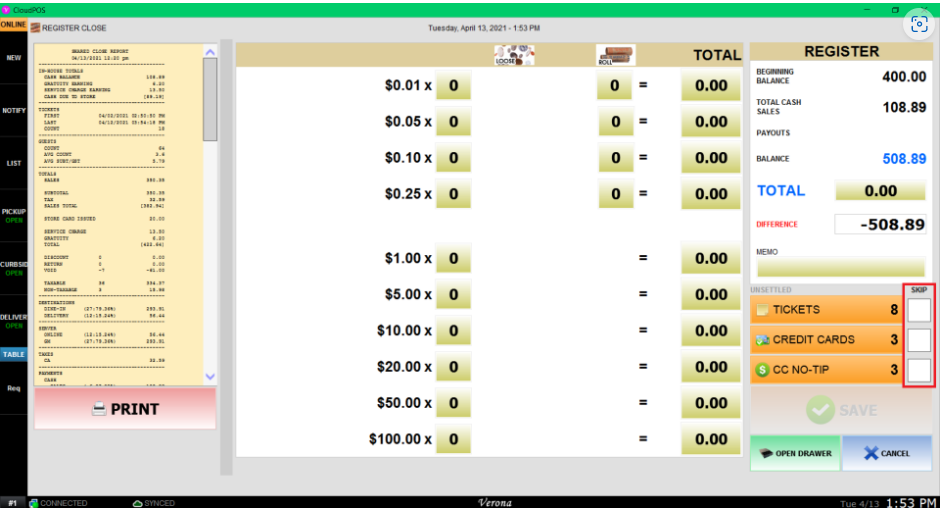Select the $0.25 loose count field
The image size is (943, 509).
[x=453, y=194]
